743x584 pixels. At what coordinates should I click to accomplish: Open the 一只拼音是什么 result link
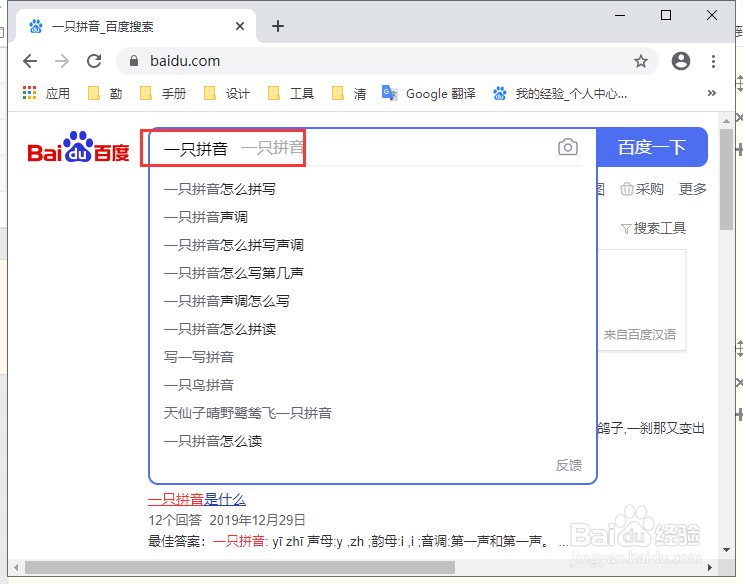point(197,499)
